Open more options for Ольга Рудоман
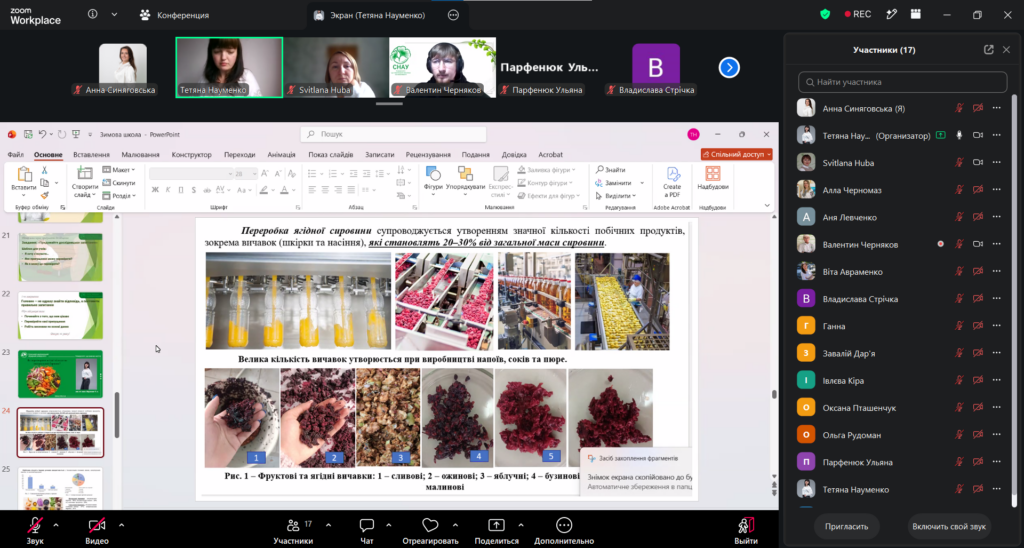This screenshot has height=548, width=1024. [997, 434]
